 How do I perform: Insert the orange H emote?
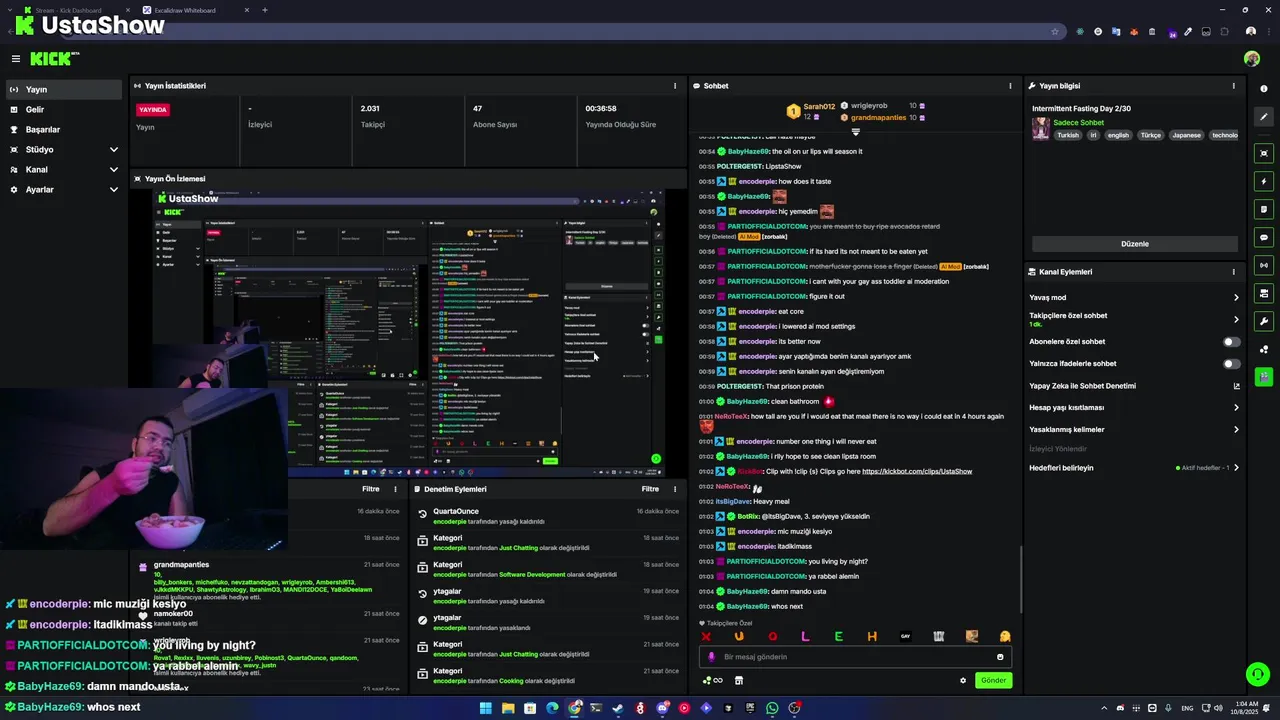pos(872,636)
